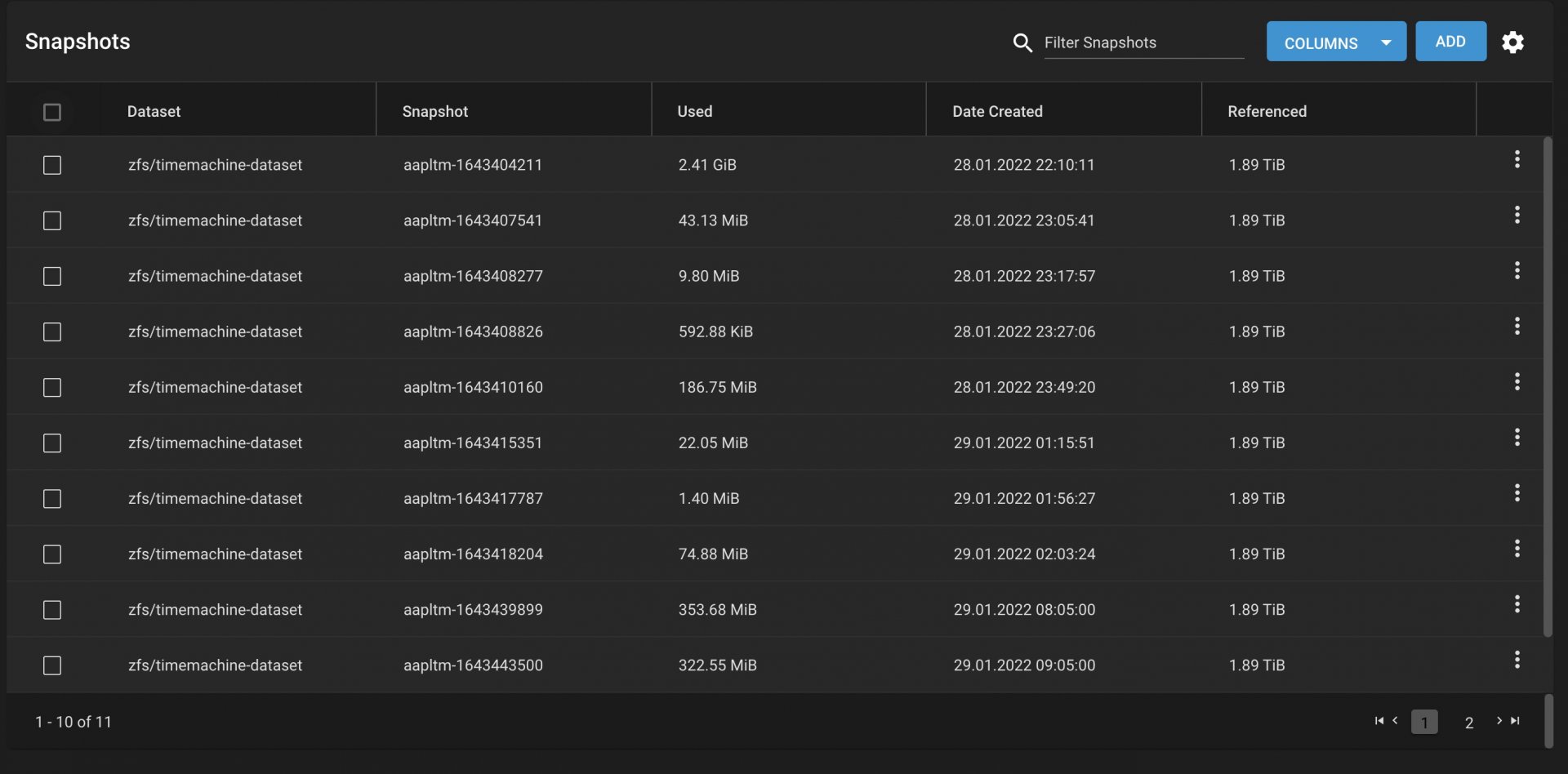Open actions menu for aapltm-1643408277
This screenshot has width=1568, height=774.
pyautogui.click(x=1517, y=270)
